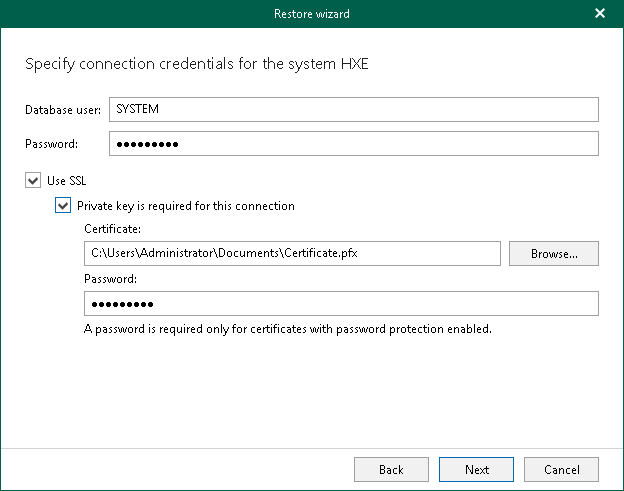Click the Database user field containing SYSTEM
624x491 pixels.
pyautogui.click(x=353, y=109)
